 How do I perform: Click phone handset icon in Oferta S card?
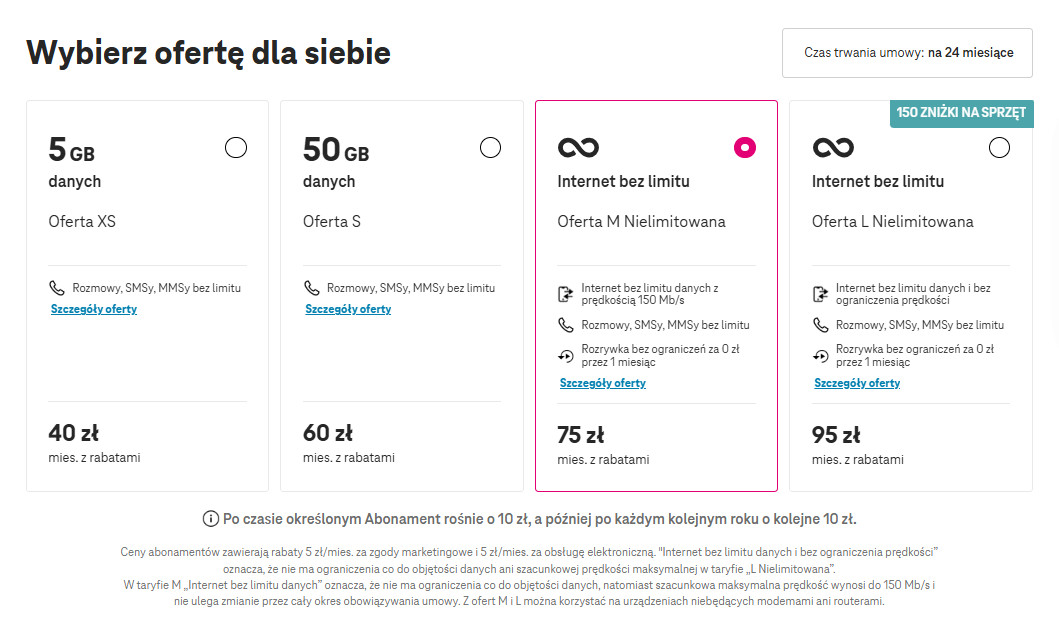pos(311,288)
